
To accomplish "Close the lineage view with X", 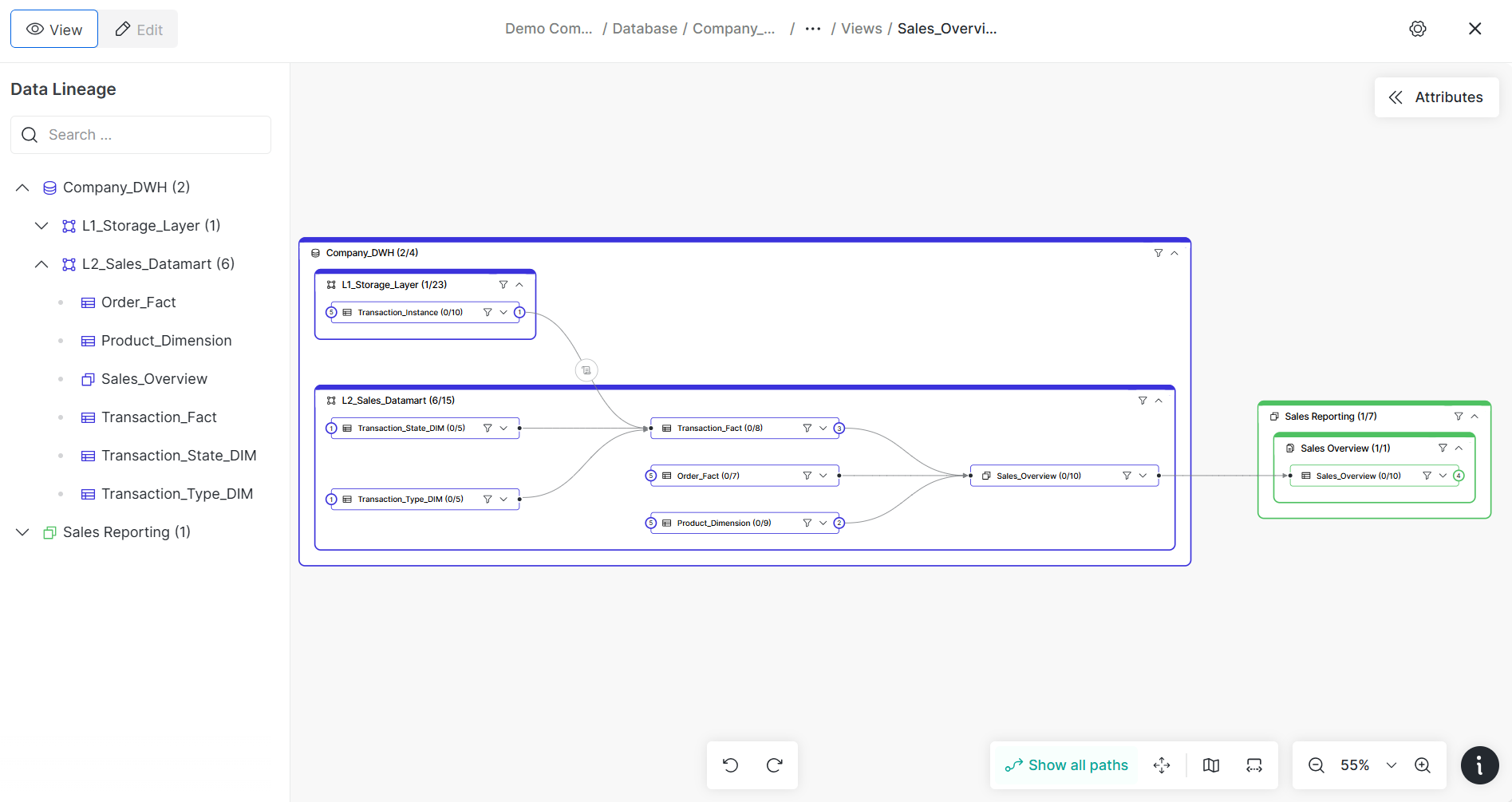I will click(1475, 29).
